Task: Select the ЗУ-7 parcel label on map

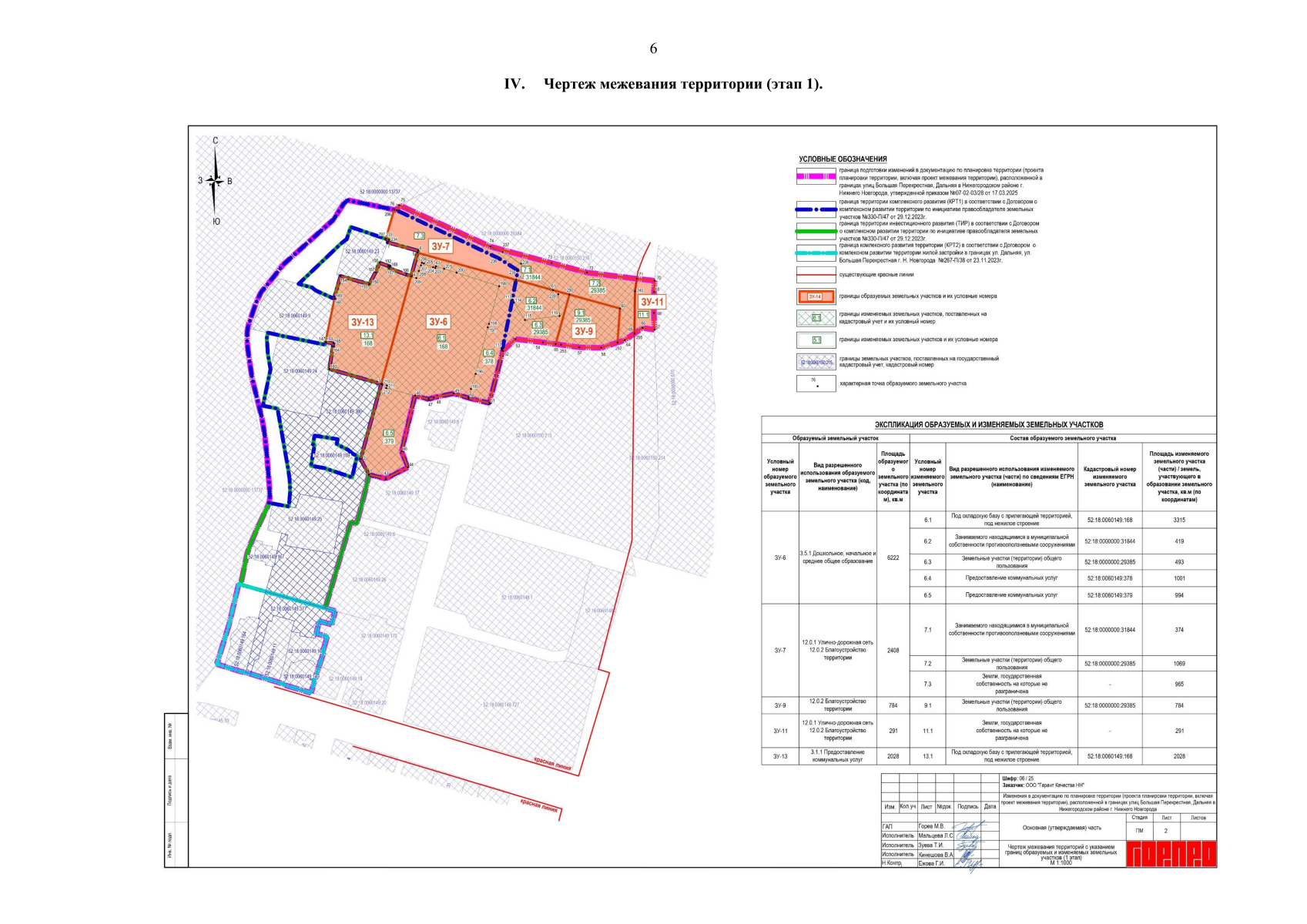Action: pos(440,246)
